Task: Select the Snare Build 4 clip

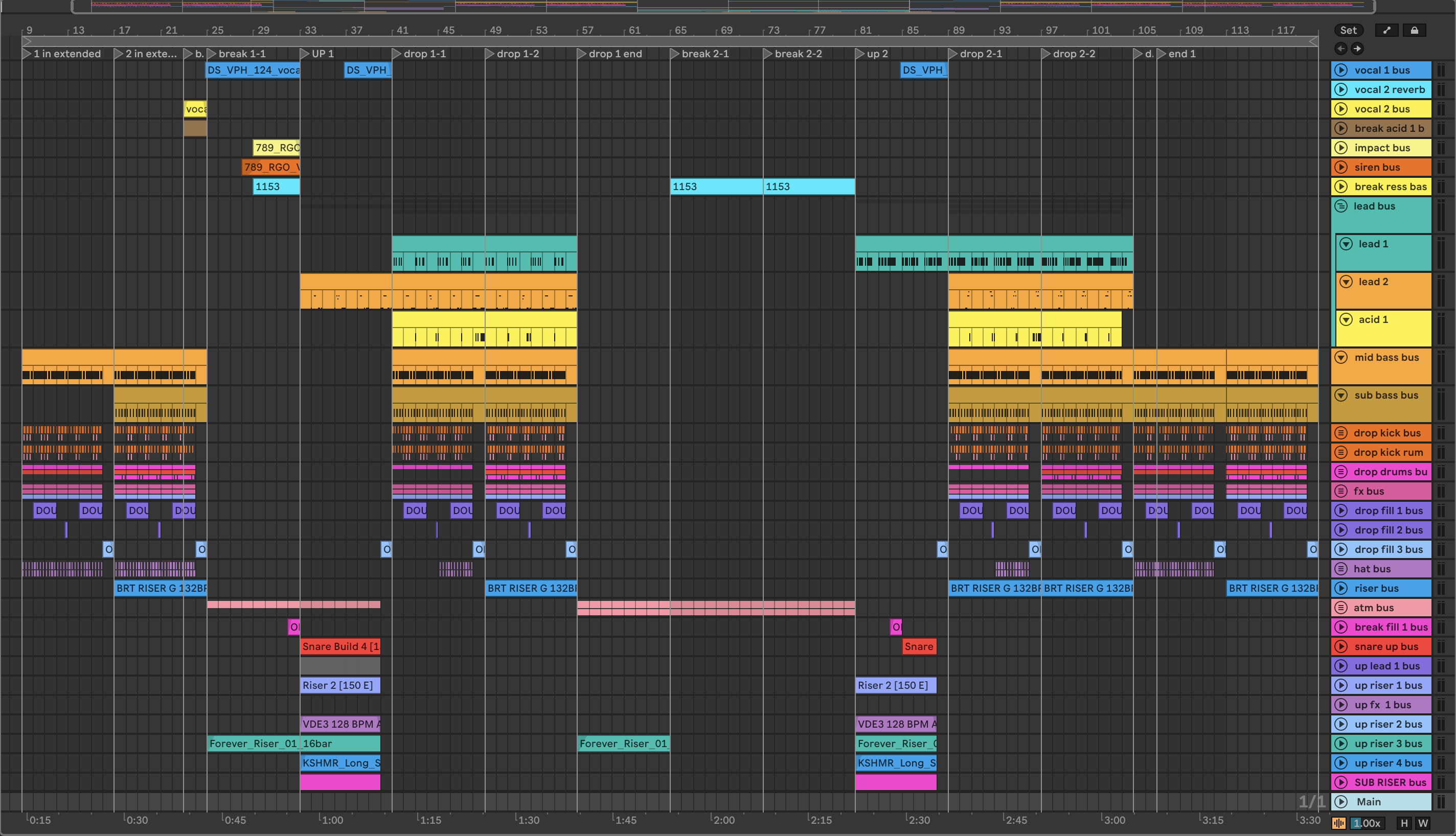Action: coord(339,646)
